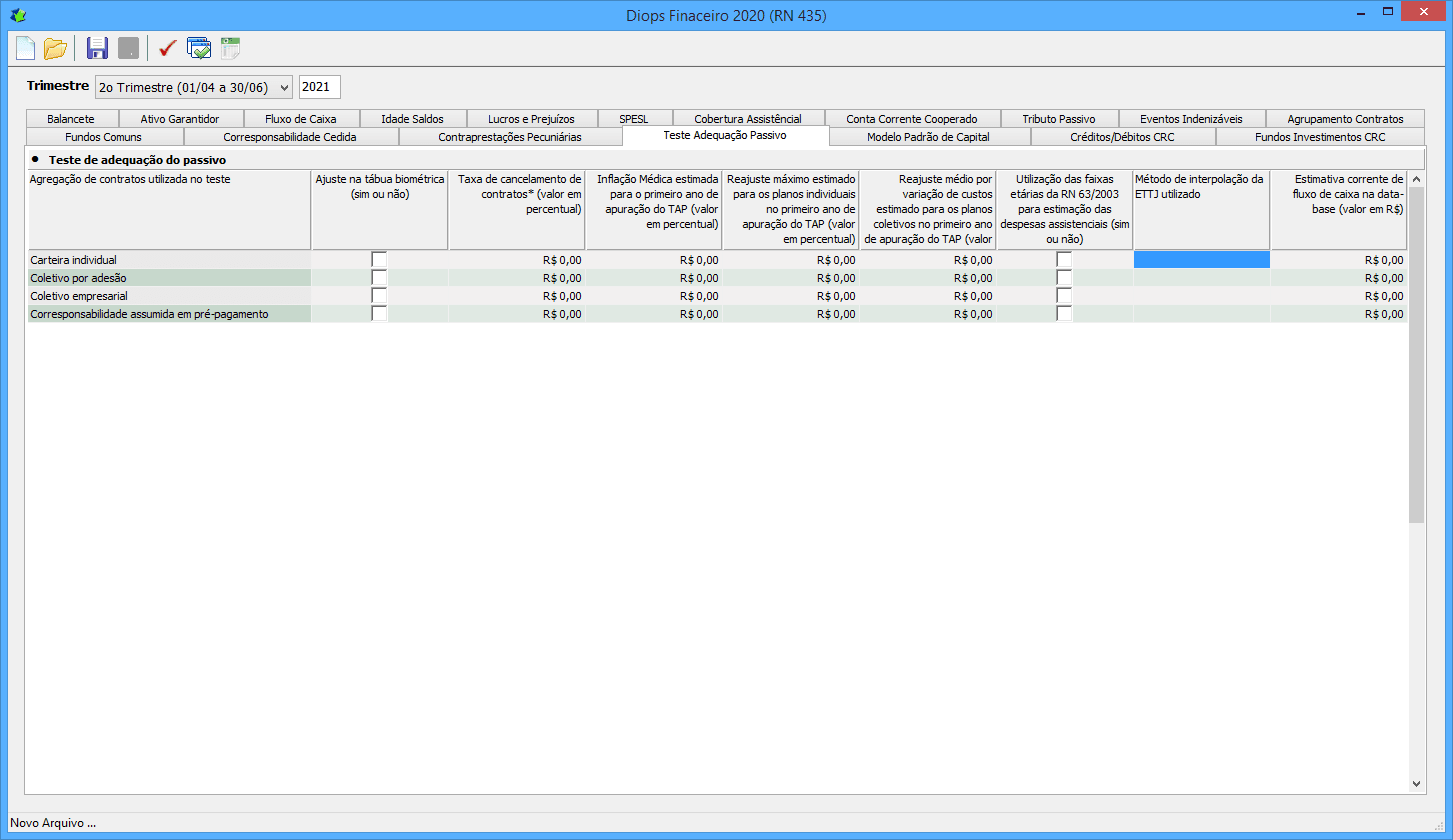Screen dimensions: 1453x840
Task: Open the Modelo Padrão de Capital tab
Action: pos(927,137)
